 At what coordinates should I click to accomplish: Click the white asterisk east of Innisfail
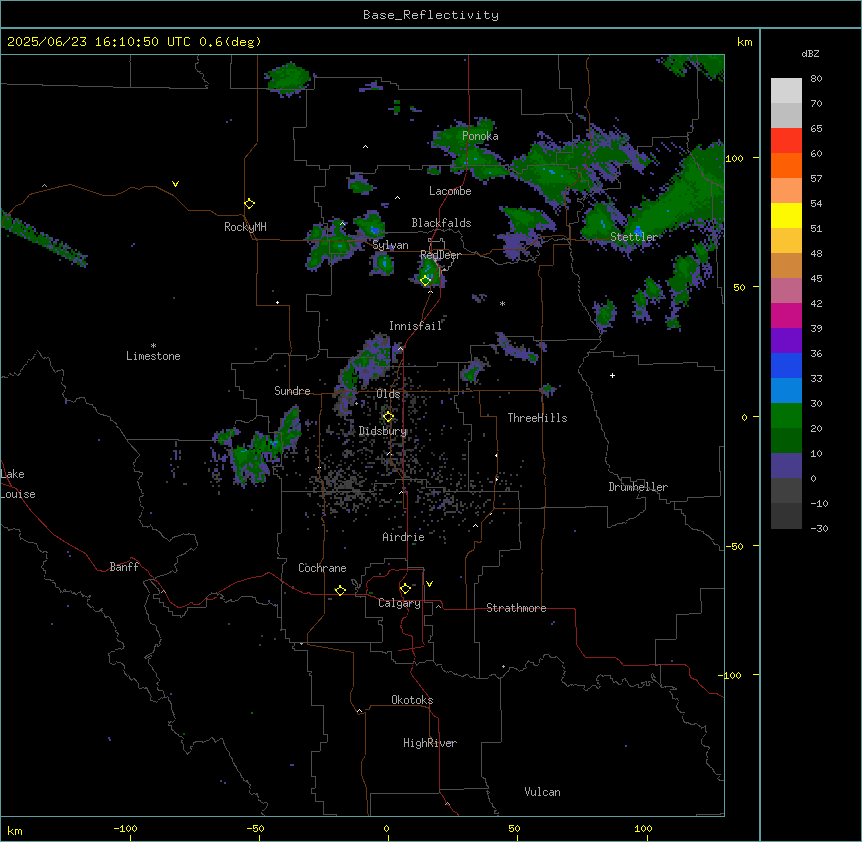click(x=502, y=303)
